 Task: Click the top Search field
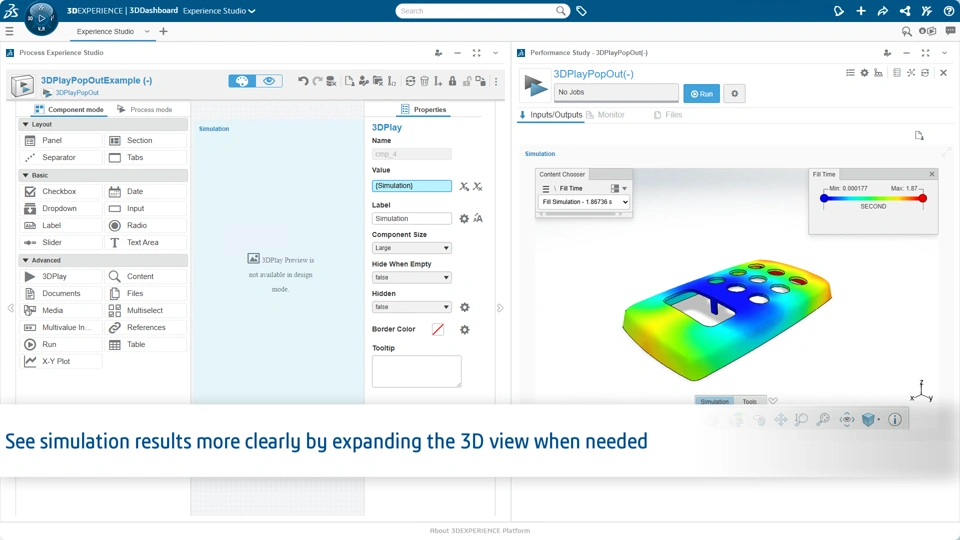(x=476, y=11)
